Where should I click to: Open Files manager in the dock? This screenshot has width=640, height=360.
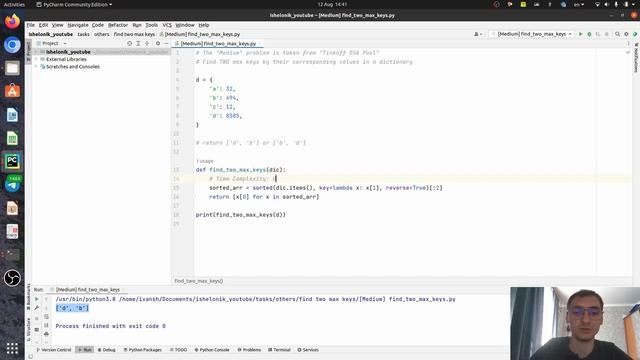[12, 68]
